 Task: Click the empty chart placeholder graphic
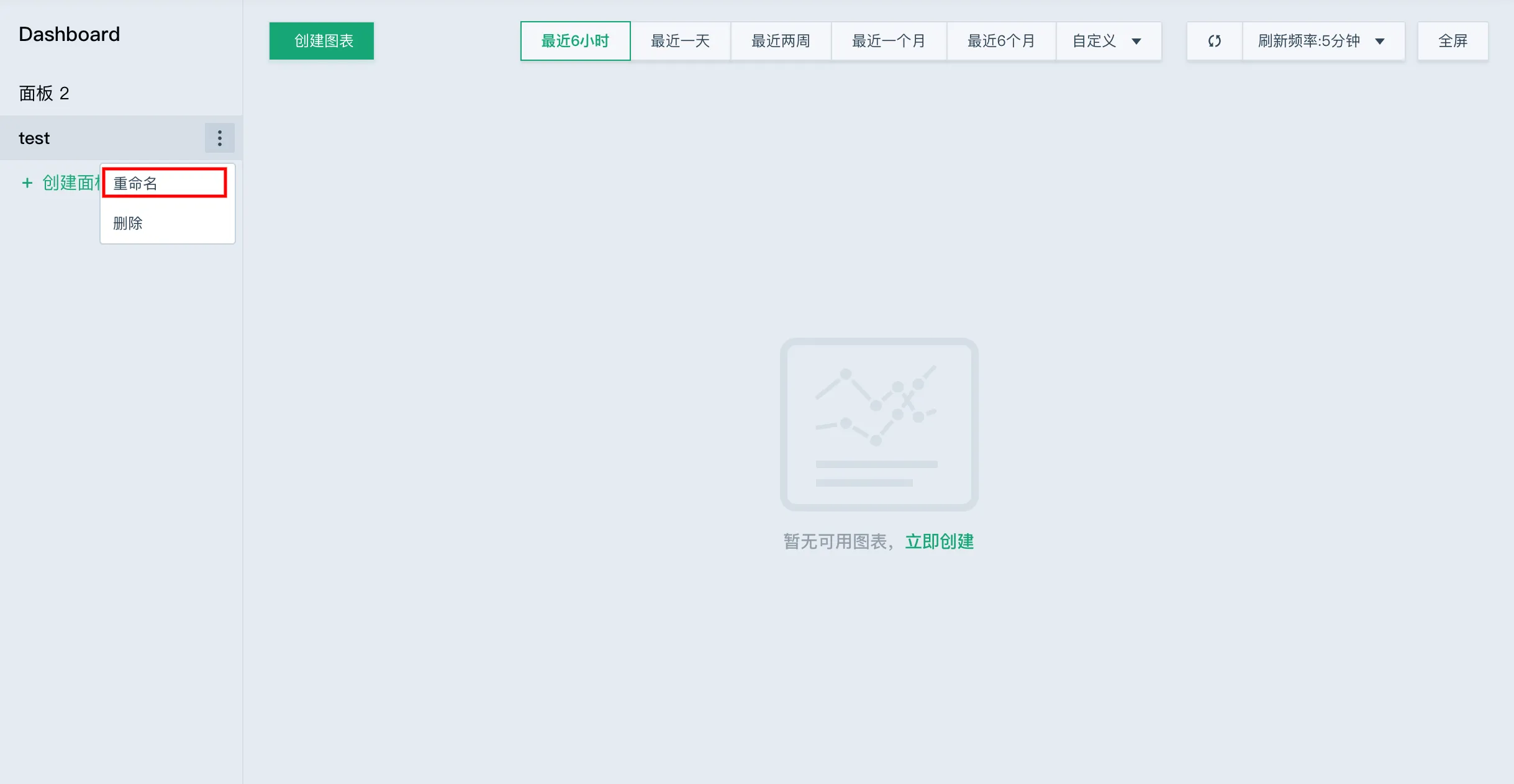[879, 425]
